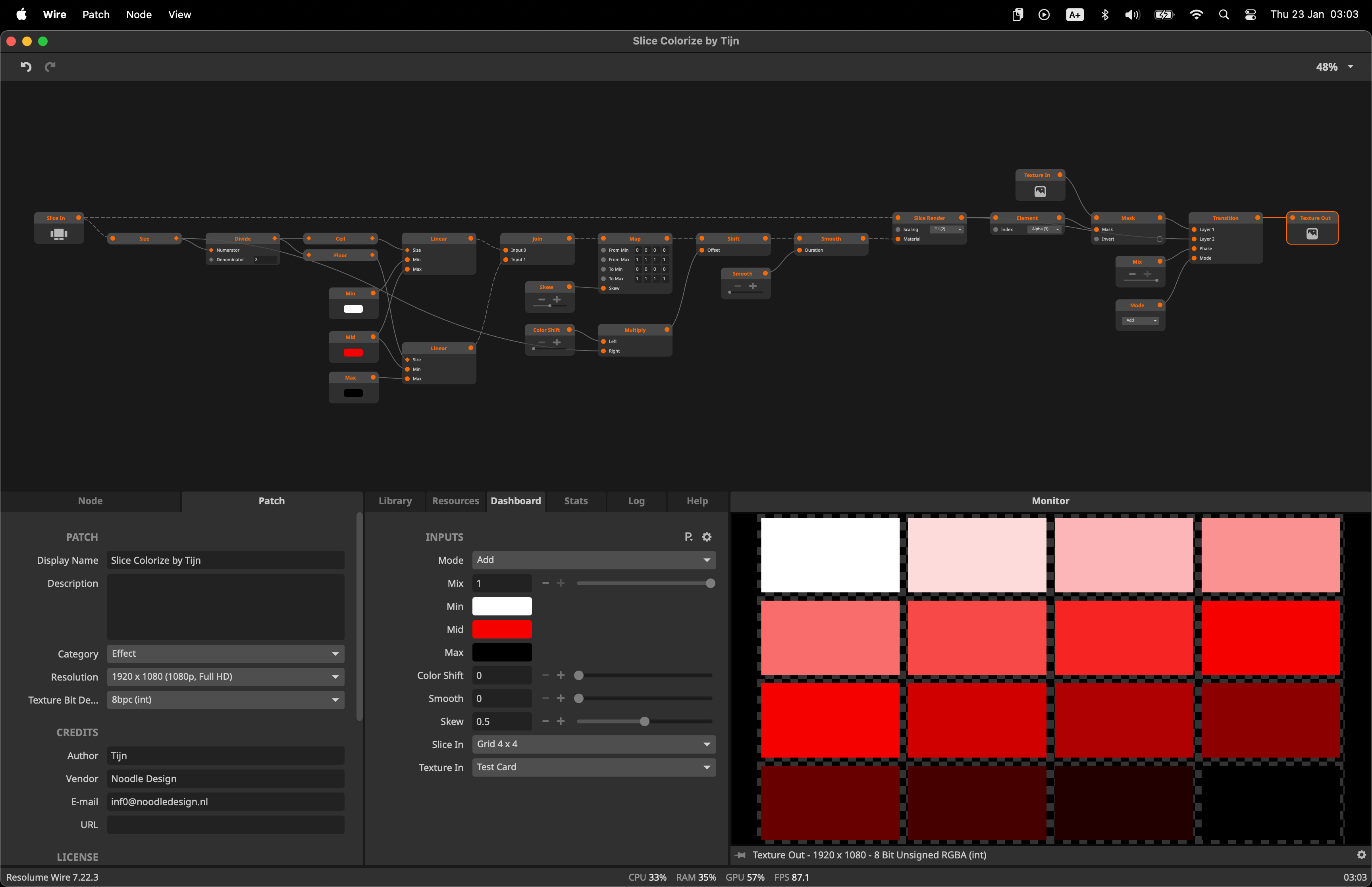
Task: Click the minus stepper next to Skew
Action: pyautogui.click(x=545, y=721)
